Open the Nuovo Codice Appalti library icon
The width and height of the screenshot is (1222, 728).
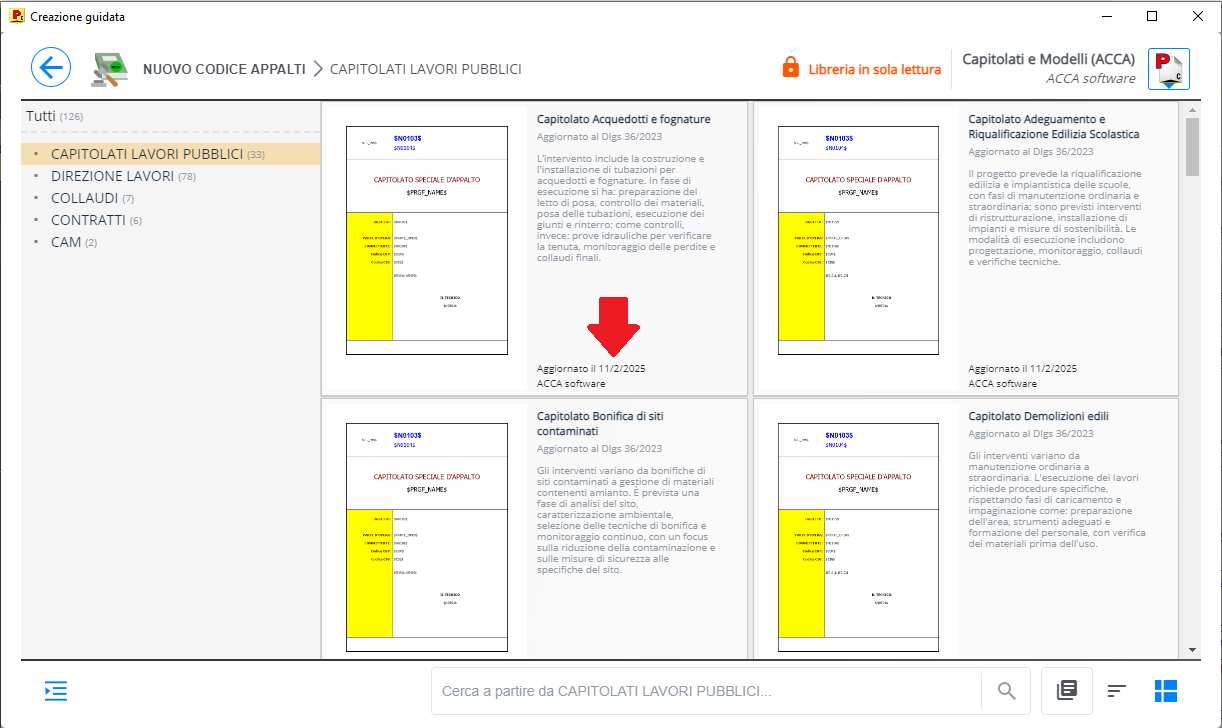click(110, 69)
